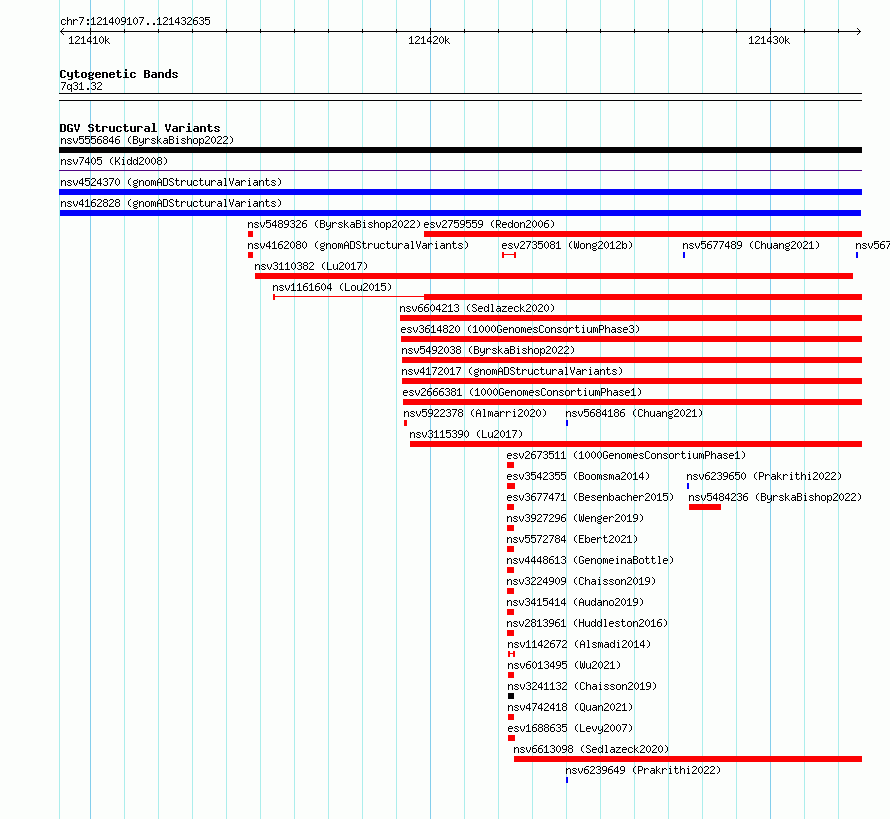Screen dimensions: 890x819
Task: Select the thin line of nsv1161604 variant
Action: (x=349, y=297)
